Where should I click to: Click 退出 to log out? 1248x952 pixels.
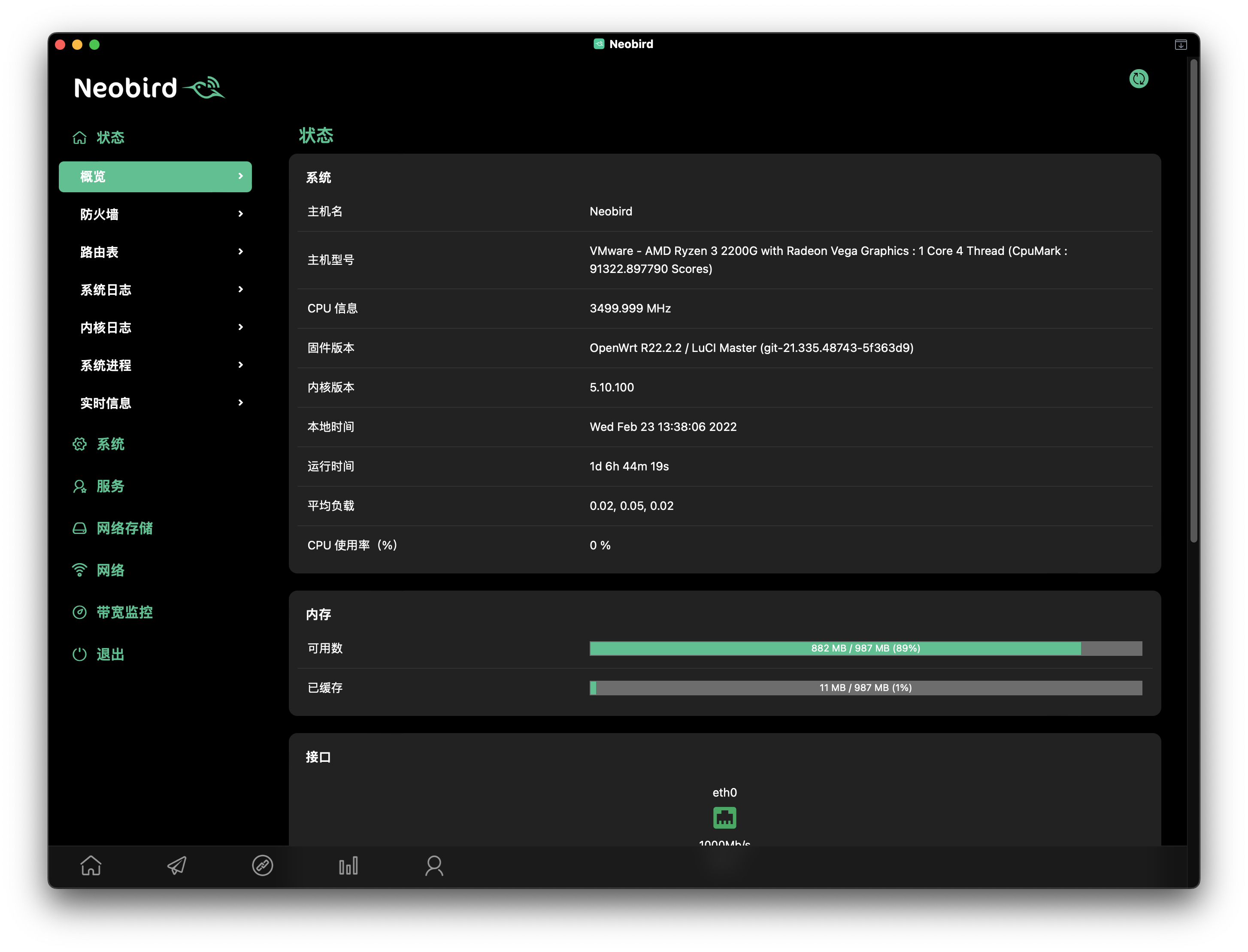[110, 655]
